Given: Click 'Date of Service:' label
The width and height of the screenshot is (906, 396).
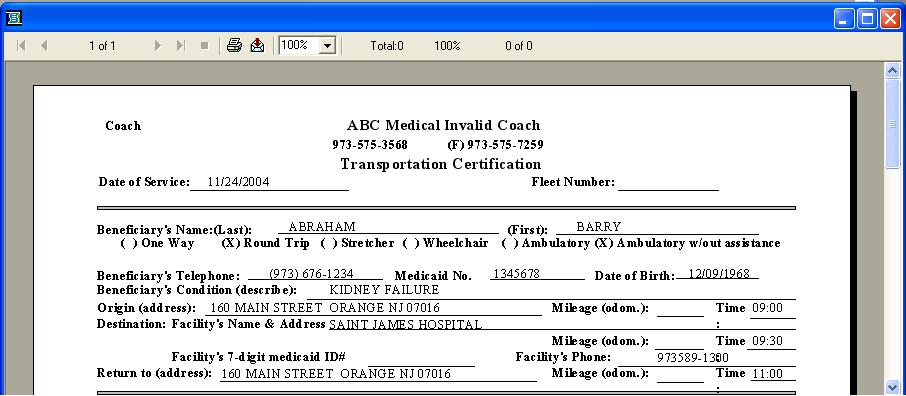Looking at the screenshot, I should pos(144,182).
